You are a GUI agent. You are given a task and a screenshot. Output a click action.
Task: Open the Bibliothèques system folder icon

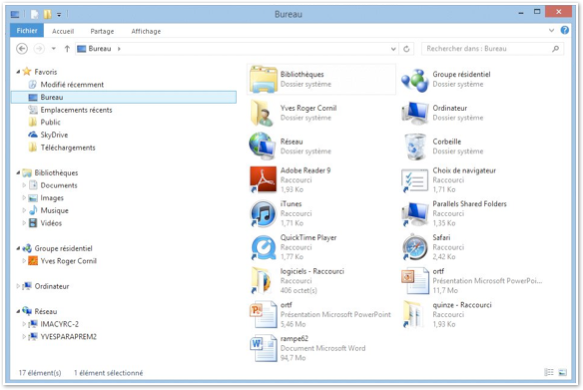pyautogui.click(x=263, y=79)
